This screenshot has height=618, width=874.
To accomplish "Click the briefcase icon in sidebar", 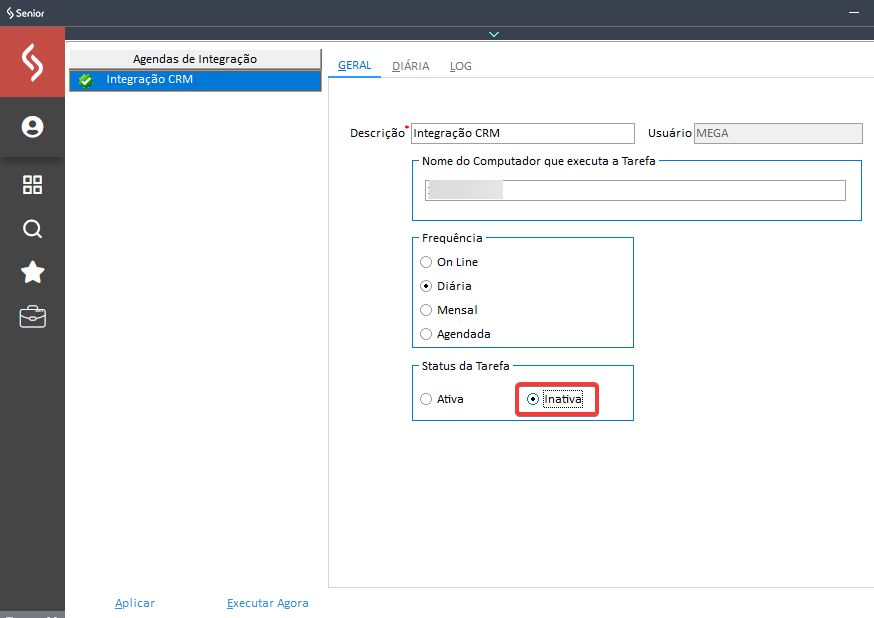I will [32, 317].
